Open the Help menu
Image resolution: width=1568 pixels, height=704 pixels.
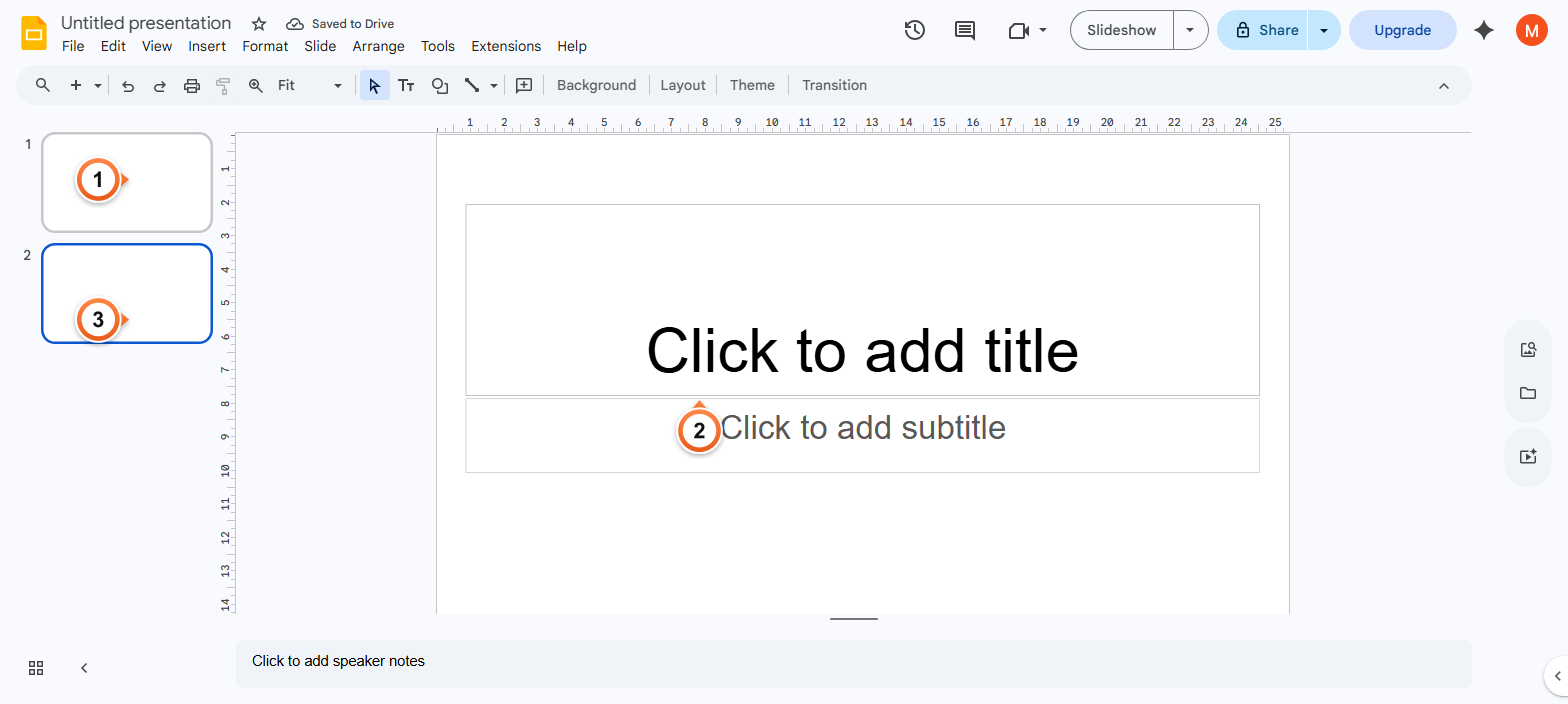coord(572,46)
